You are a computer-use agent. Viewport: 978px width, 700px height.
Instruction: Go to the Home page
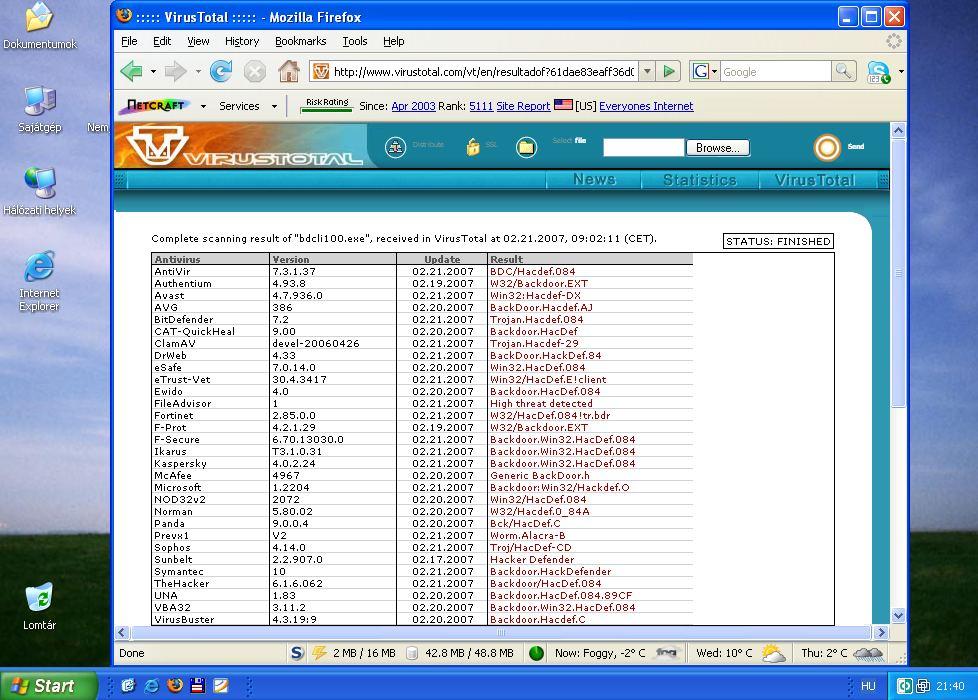pyautogui.click(x=289, y=72)
